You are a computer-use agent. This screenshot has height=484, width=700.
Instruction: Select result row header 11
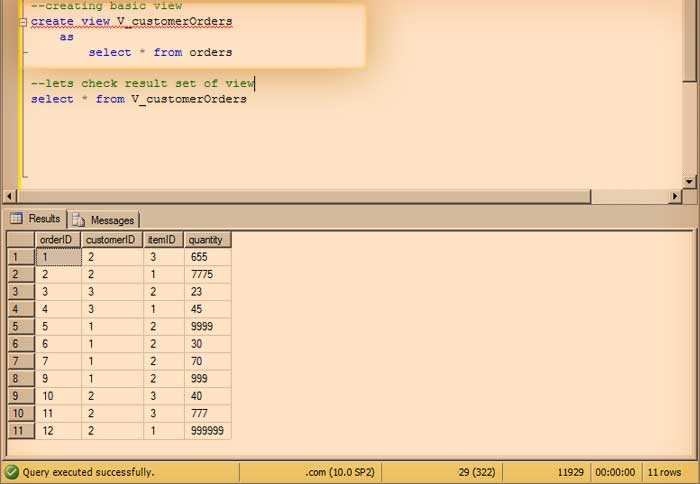[21, 431]
